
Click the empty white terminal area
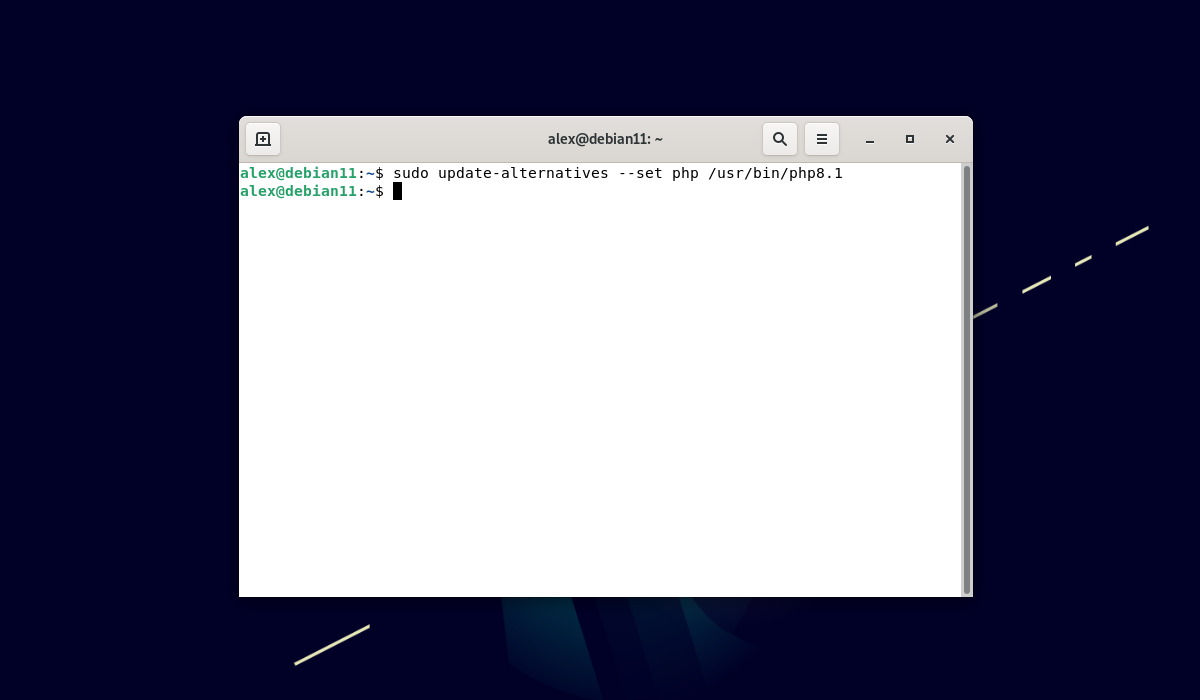[600, 400]
